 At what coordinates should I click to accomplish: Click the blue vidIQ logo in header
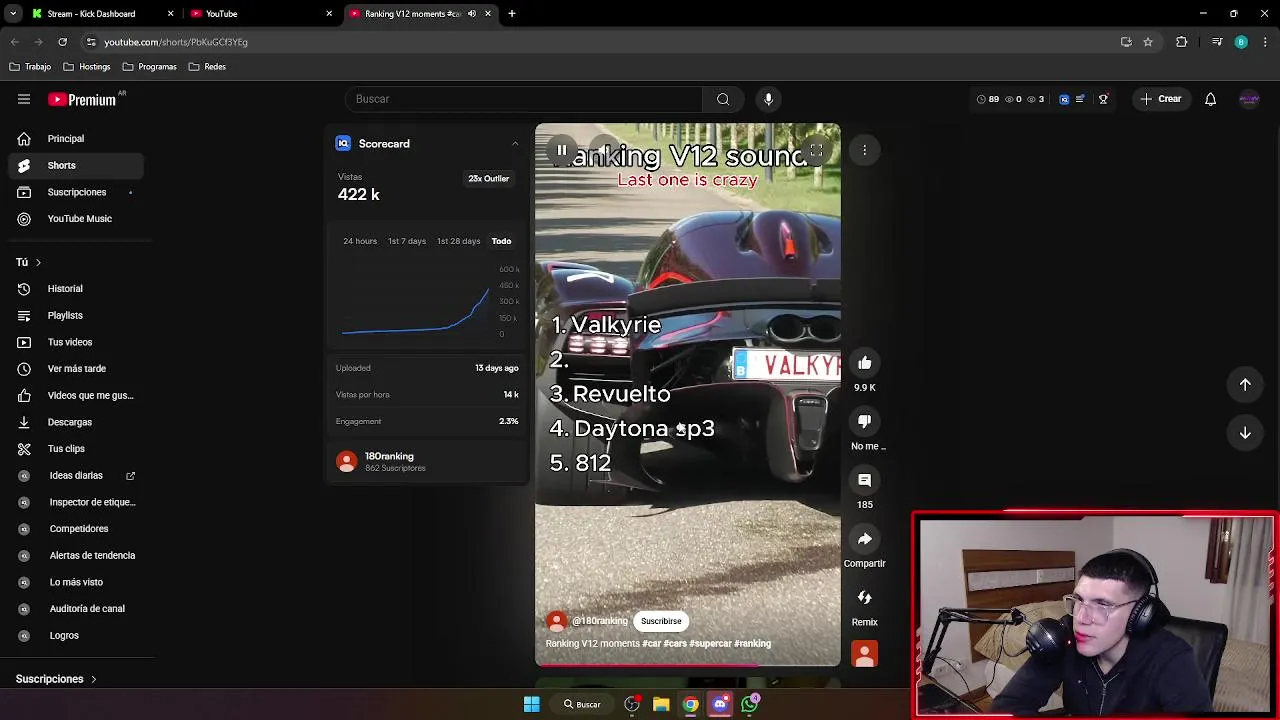point(1064,99)
